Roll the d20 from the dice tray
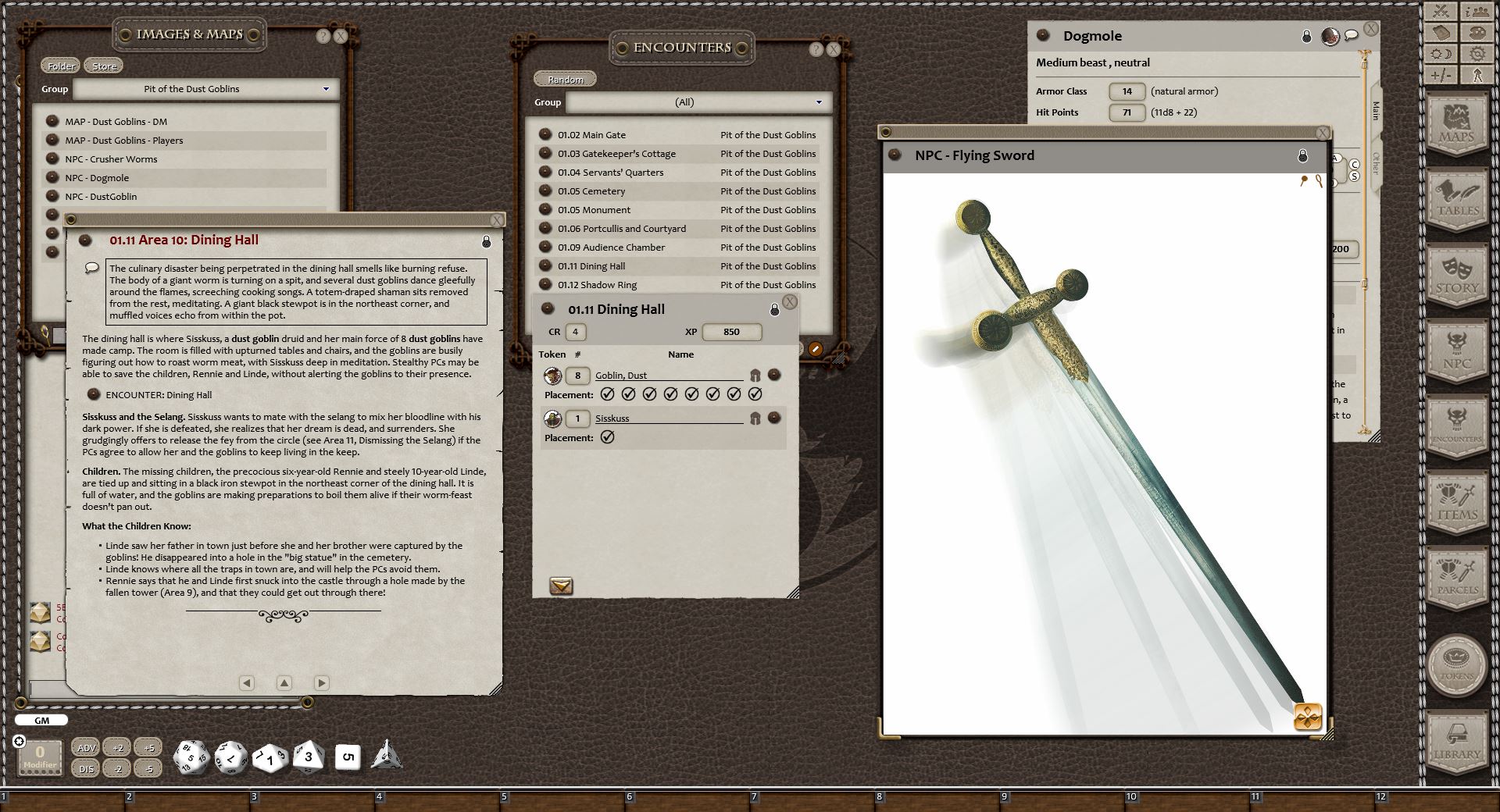The height and width of the screenshot is (812, 1500). click(x=190, y=756)
